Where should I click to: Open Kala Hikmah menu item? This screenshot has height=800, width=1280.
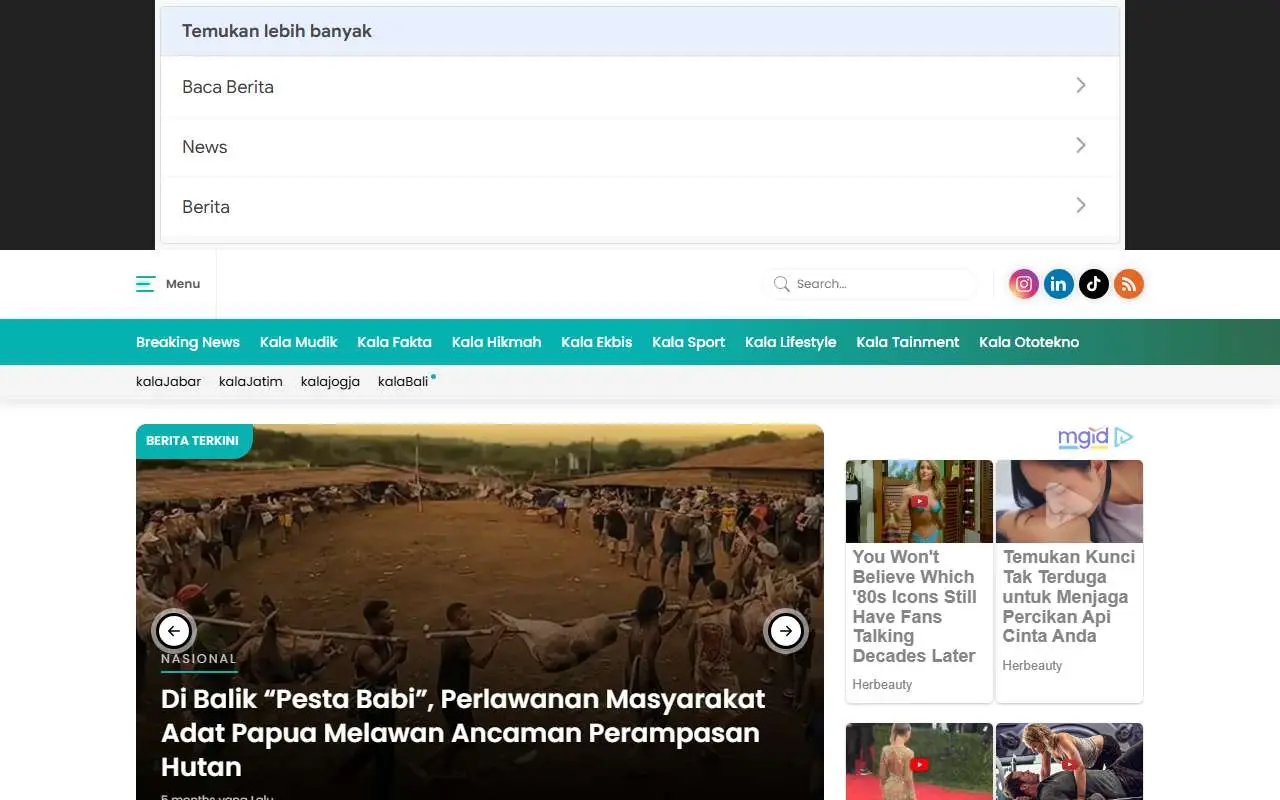496,342
